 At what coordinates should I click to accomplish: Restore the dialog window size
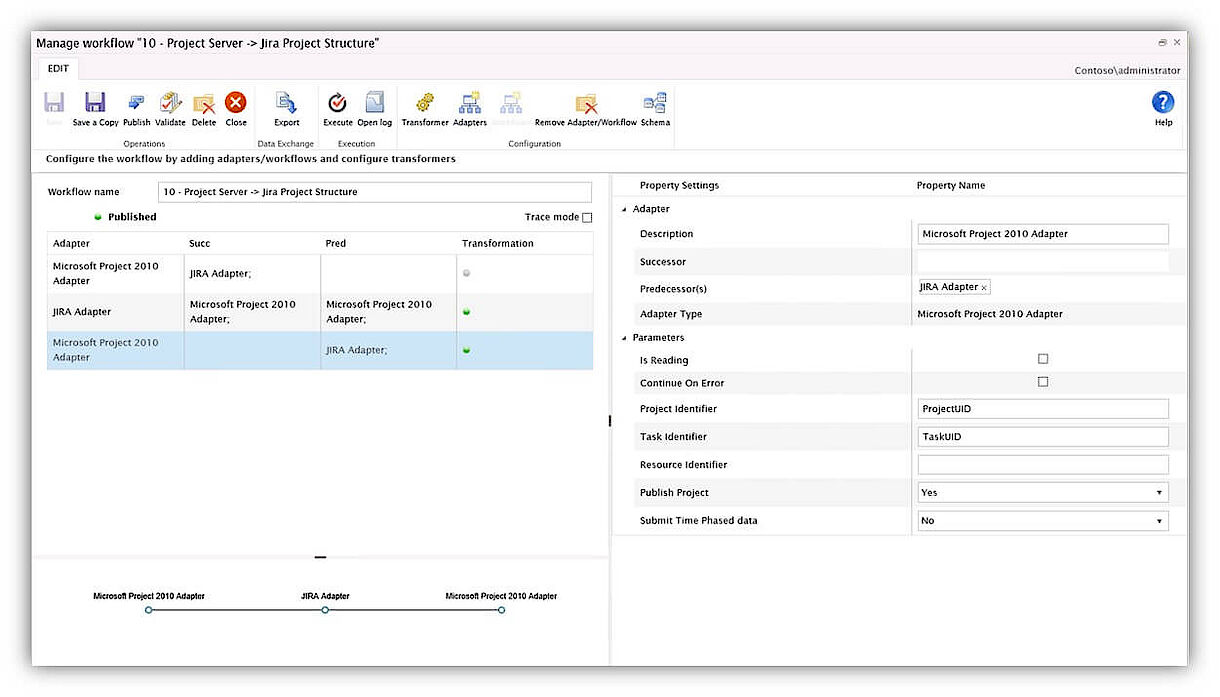pyautogui.click(x=1162, y=43)
